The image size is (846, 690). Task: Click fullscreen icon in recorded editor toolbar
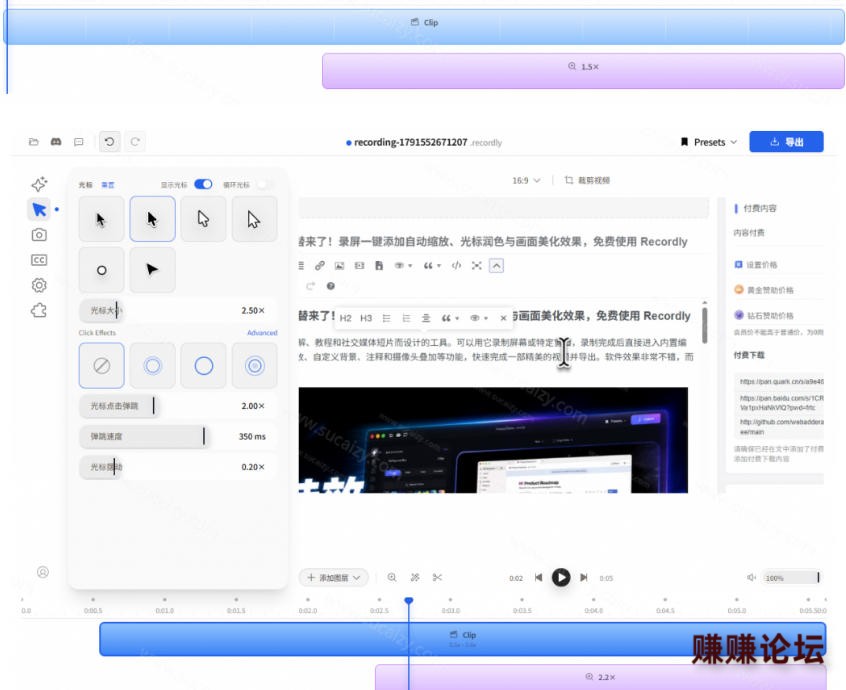coord(476,265)
